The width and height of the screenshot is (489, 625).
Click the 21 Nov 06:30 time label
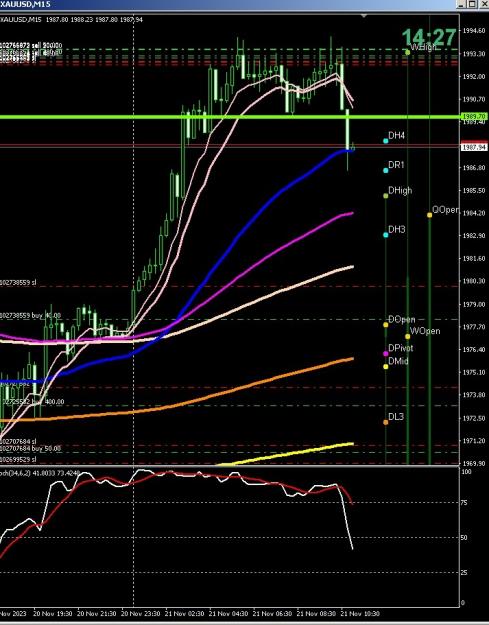tap(273, 613)
